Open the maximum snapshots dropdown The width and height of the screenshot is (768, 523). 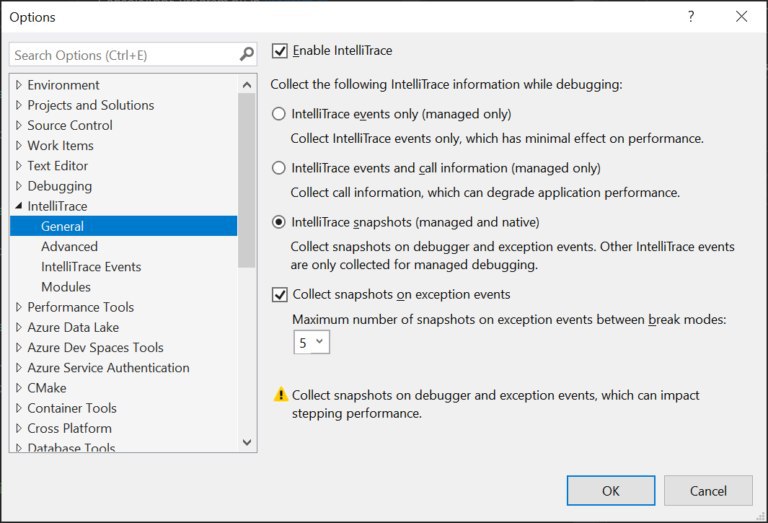point(312,342)
